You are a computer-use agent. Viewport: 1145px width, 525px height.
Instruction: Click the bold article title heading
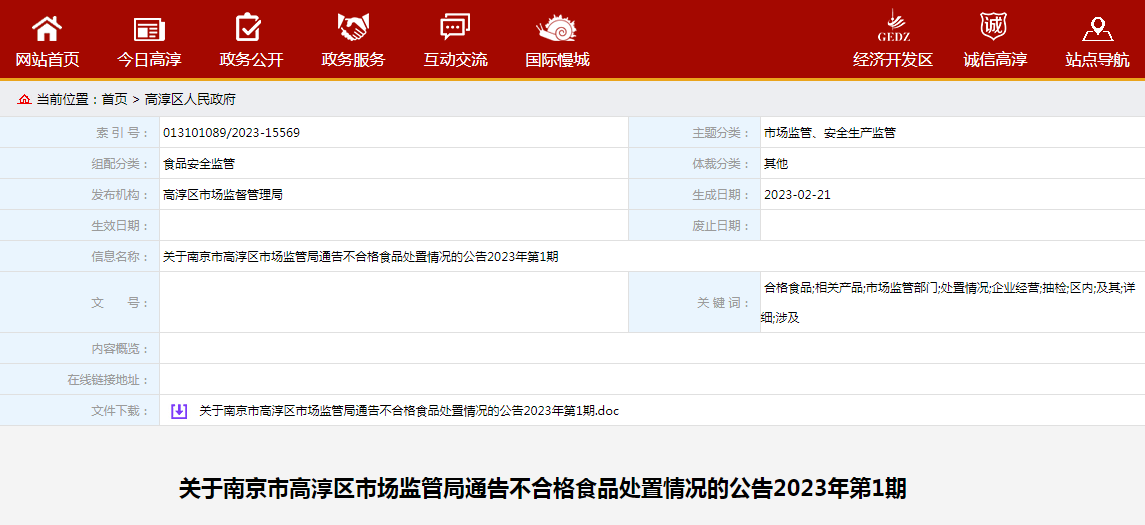click(x=542, y=488)
